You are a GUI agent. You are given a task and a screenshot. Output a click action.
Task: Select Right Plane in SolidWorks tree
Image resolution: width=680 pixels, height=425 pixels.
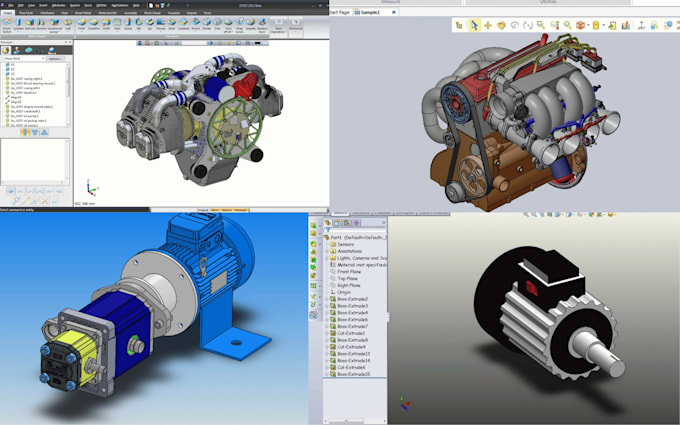[x=349, y=285]
